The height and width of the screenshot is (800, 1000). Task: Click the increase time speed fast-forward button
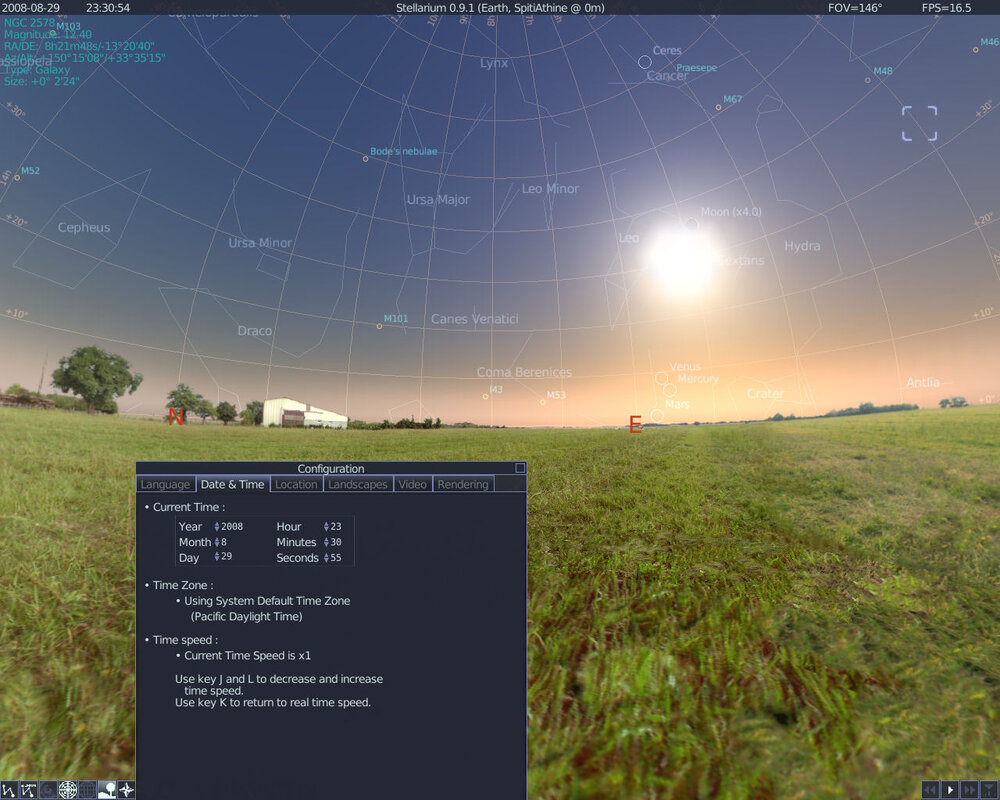pos(970,790)
